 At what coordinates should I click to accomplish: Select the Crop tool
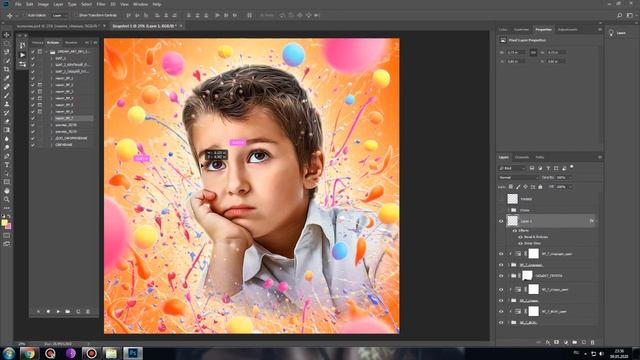(7, 69)
